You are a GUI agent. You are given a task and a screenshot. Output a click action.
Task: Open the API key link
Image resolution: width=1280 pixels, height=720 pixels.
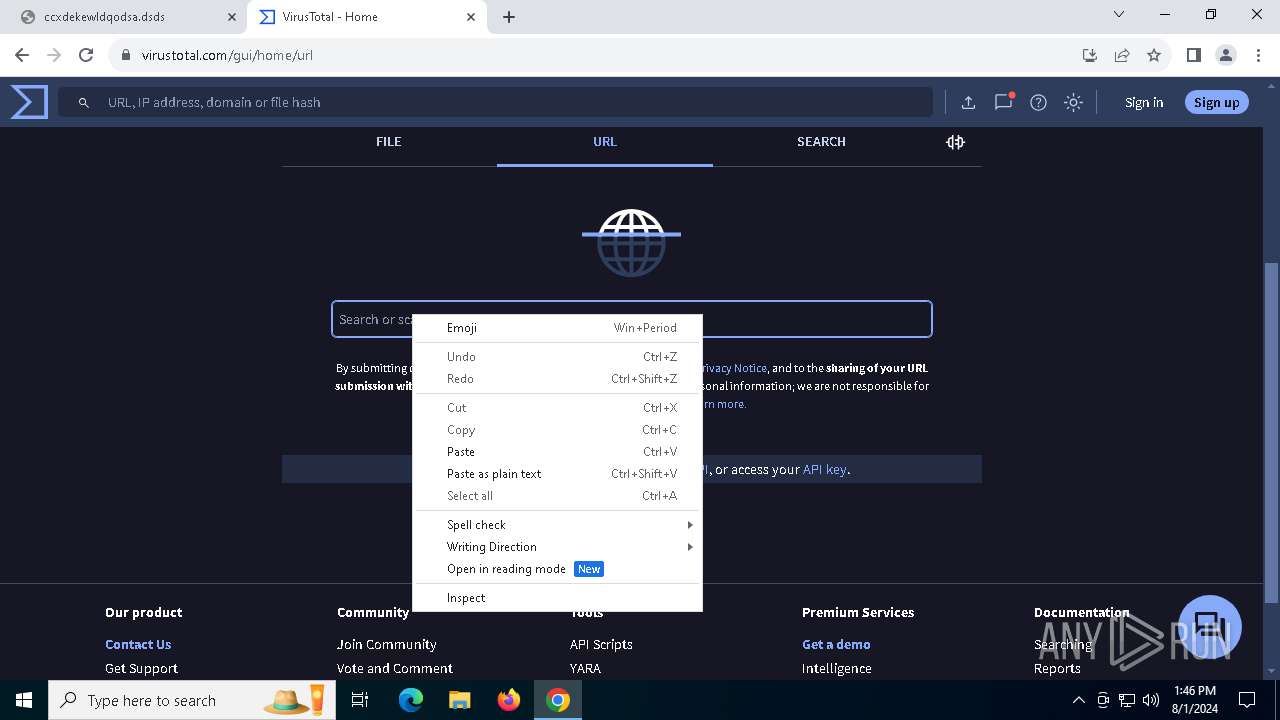[x=825, y=469]
